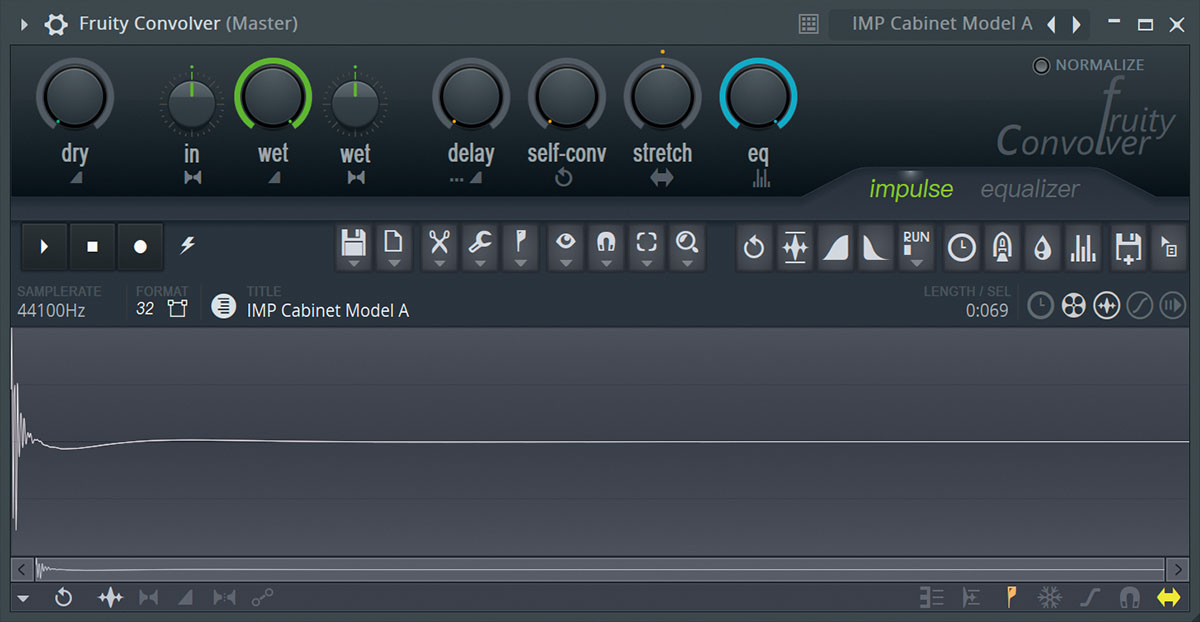Go to the previous preset arrow

click(x=1052, y=23)
